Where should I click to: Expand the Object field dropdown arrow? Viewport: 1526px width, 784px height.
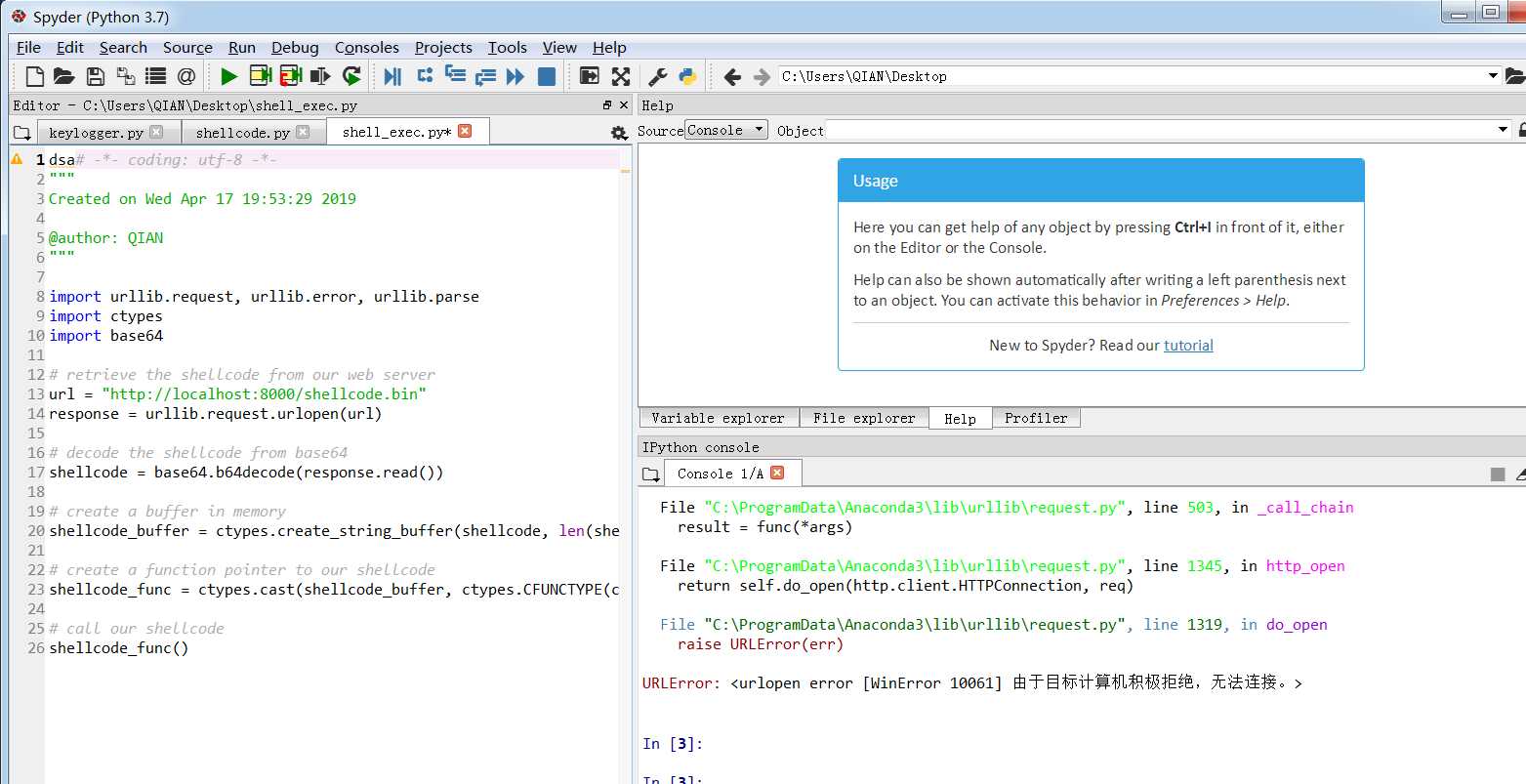coord(1503,130)
